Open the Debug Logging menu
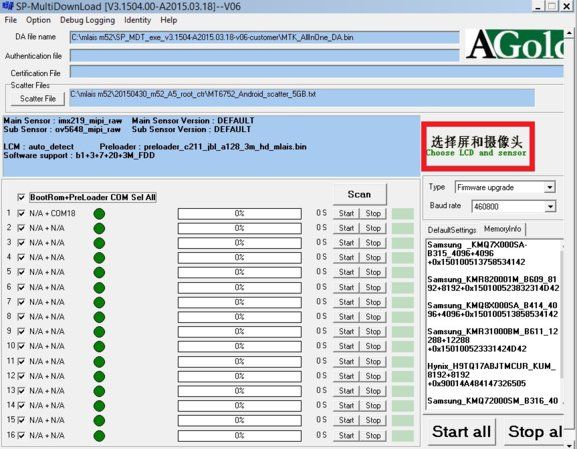This screenshot has width=577, height=449. pos(87,20)
